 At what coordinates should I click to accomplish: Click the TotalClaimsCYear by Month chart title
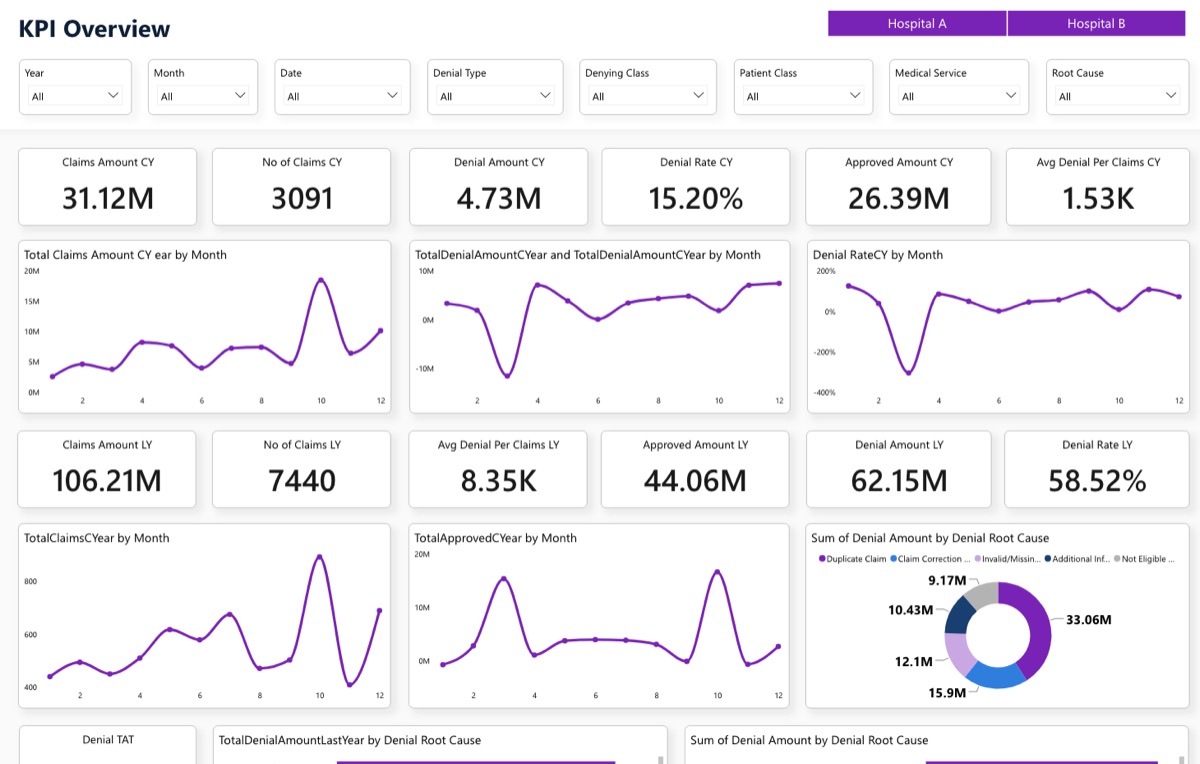click(x=97, y=538)
